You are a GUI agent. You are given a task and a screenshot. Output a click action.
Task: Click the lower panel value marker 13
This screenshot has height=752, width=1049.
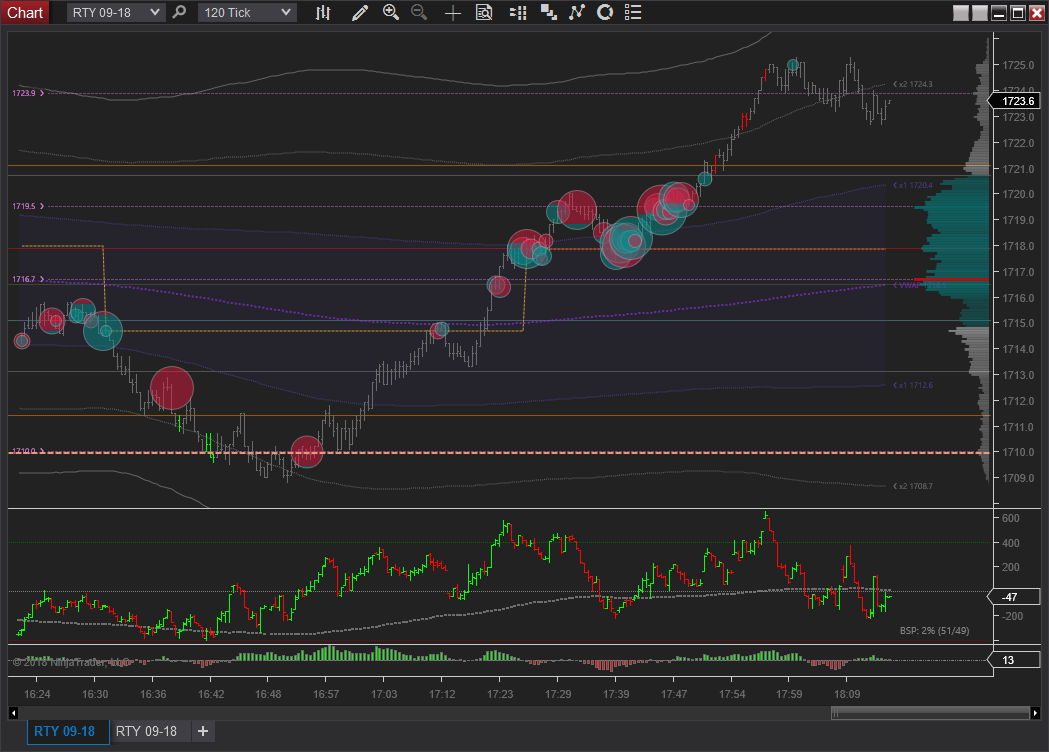click(1015, 660)
